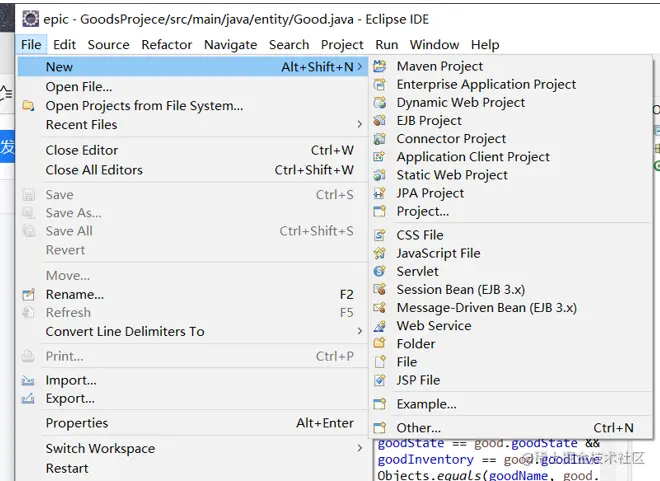Click the Maven Project icon
This screenshot has height=481, width=660.
379,66
